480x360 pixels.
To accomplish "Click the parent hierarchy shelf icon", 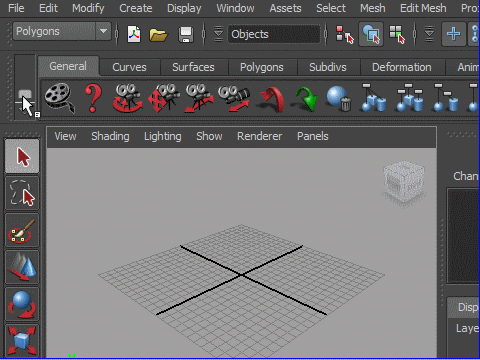I will coord(446,98).
